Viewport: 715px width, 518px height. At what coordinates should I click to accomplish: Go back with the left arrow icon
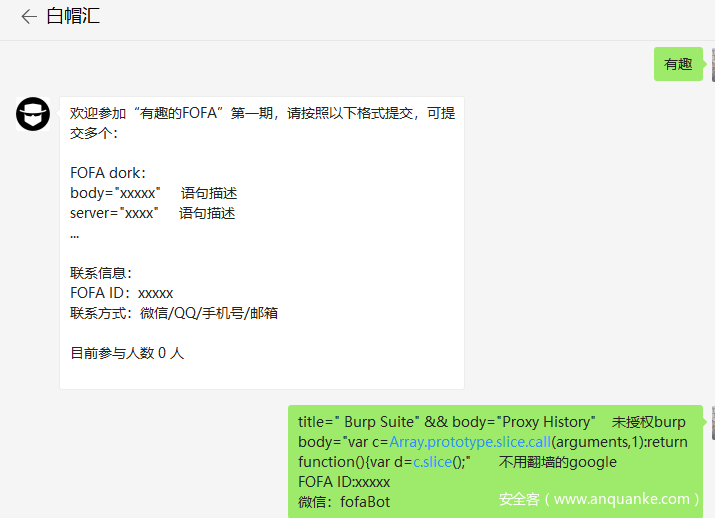[29, 16]
